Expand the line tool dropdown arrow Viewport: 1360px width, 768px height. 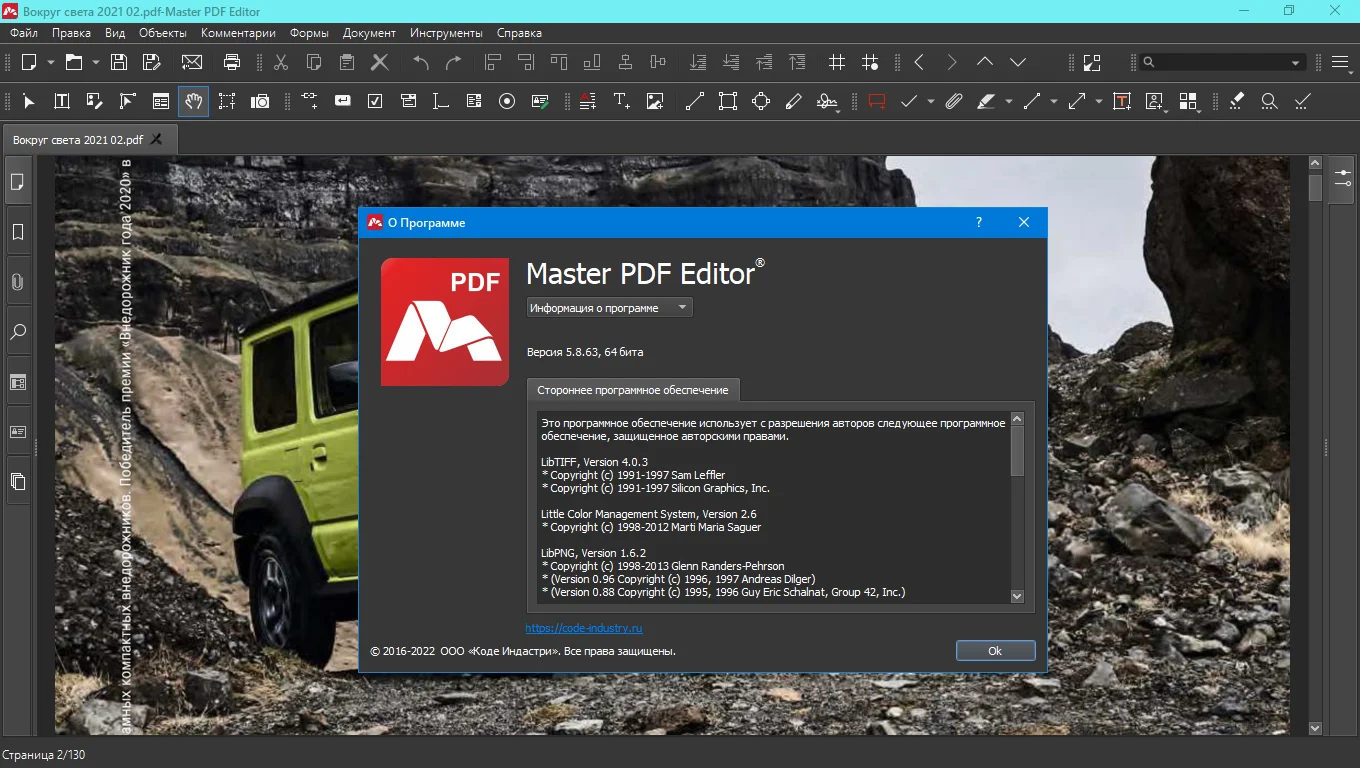coord(1053,102)
